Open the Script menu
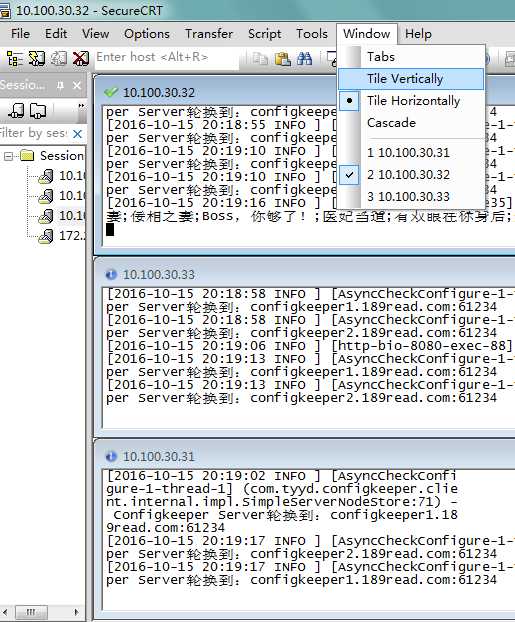This screenshot has width=515, height=622. tap(265, 34)
